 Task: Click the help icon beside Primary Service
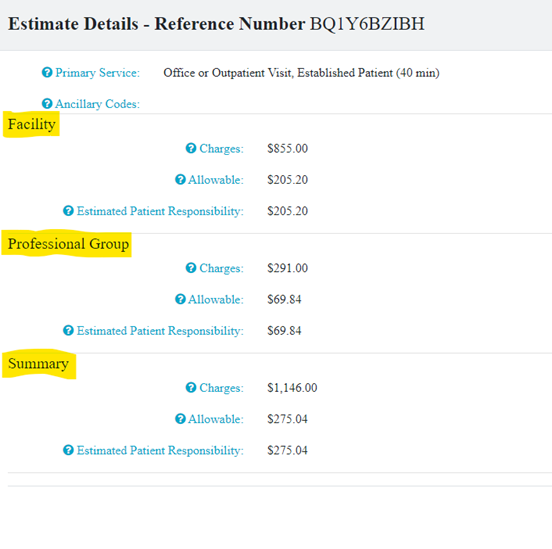pos(47,72)
